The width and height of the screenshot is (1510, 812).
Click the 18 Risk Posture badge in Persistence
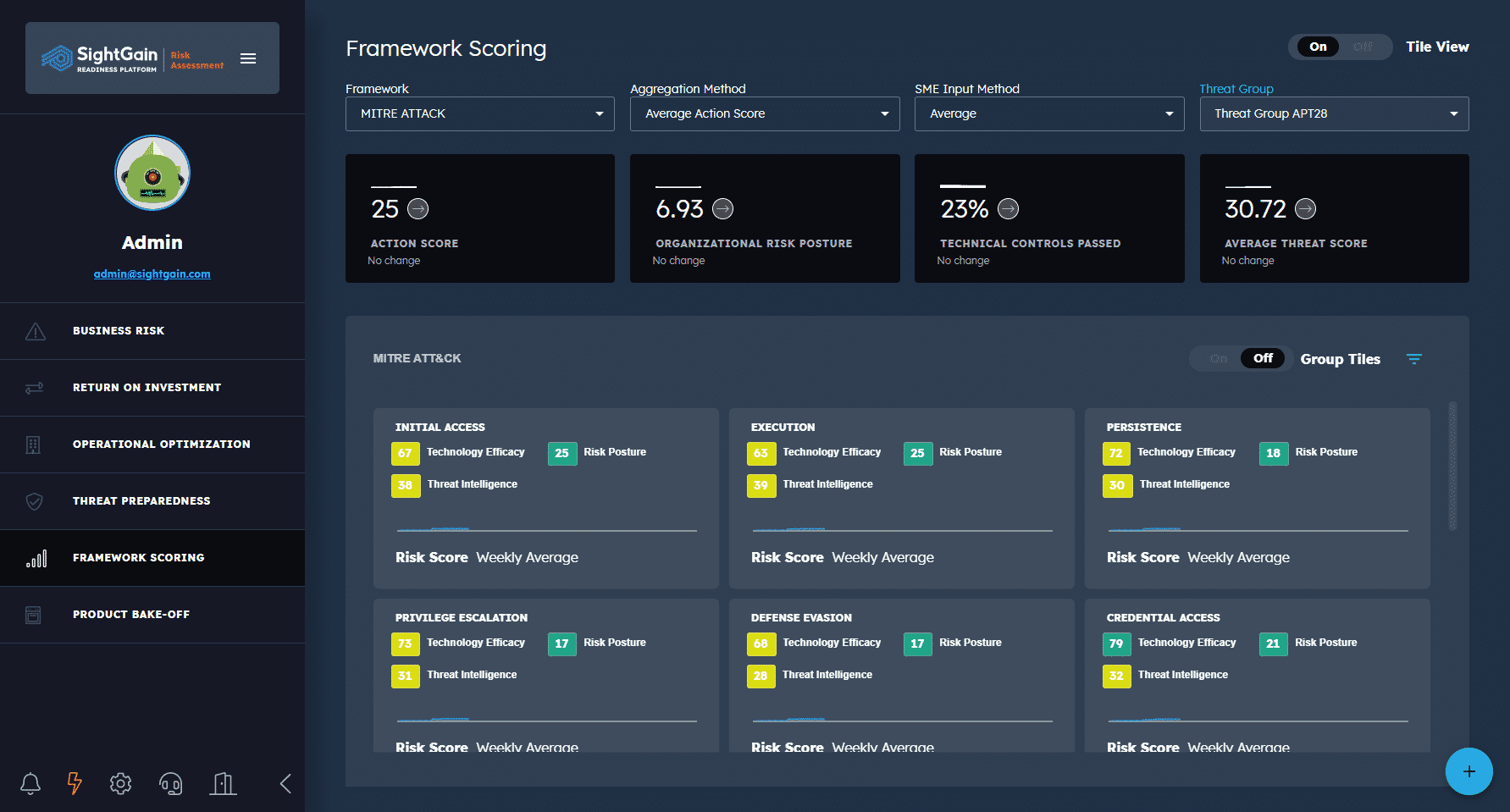coord(1274,453)
